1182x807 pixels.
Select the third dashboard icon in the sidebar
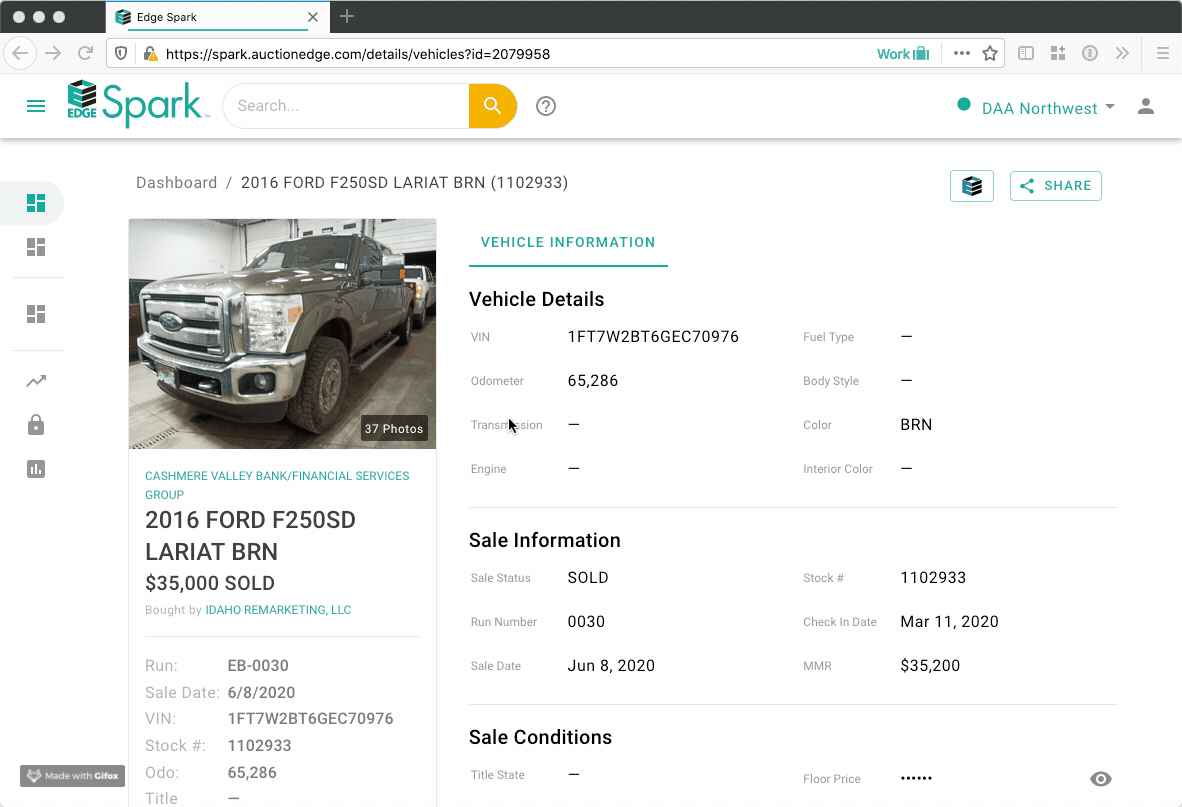click(35, 313)
